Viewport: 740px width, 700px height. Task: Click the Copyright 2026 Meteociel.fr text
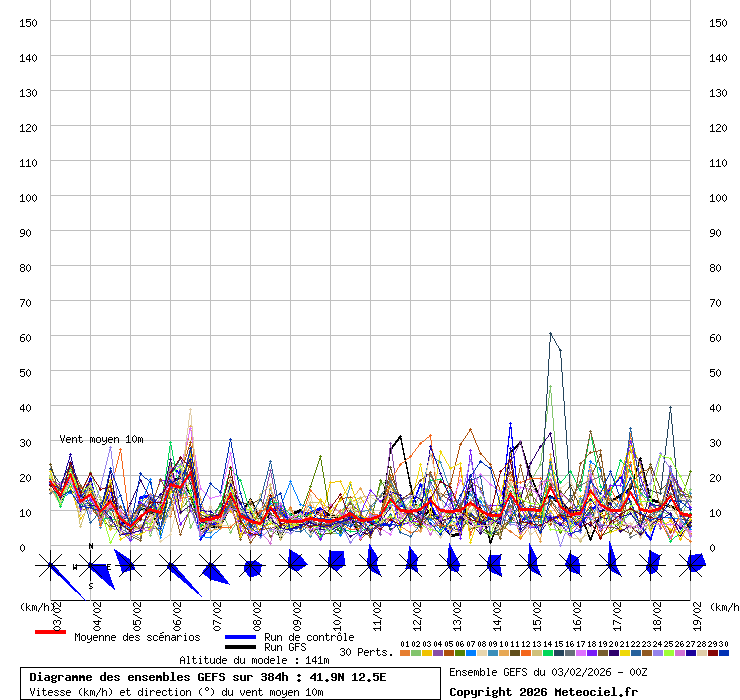point(543,692)
